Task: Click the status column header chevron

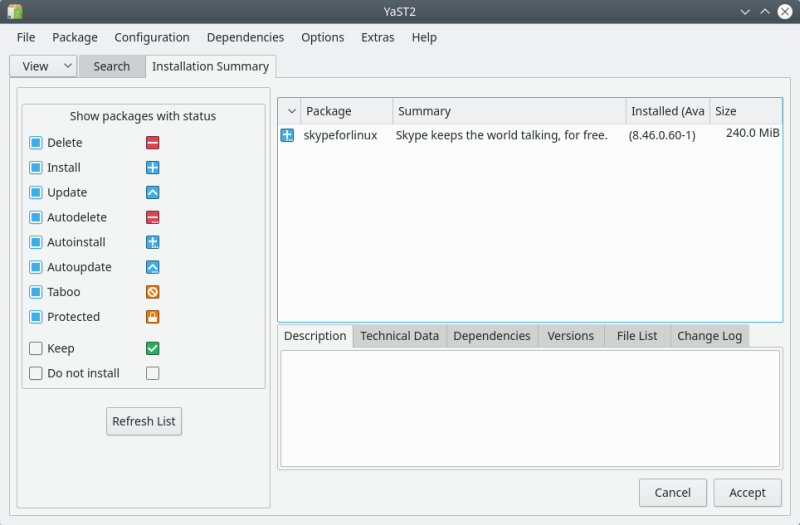Action: (x=291, y=111)
